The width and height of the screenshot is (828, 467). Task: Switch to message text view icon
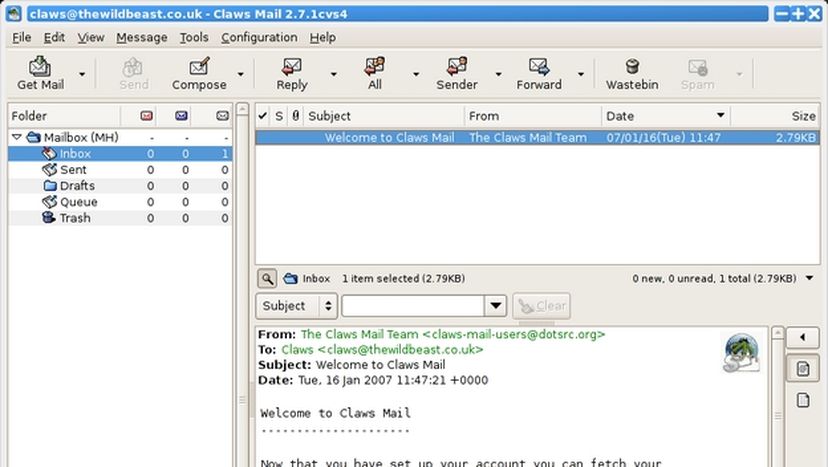[x=801, y=369]
